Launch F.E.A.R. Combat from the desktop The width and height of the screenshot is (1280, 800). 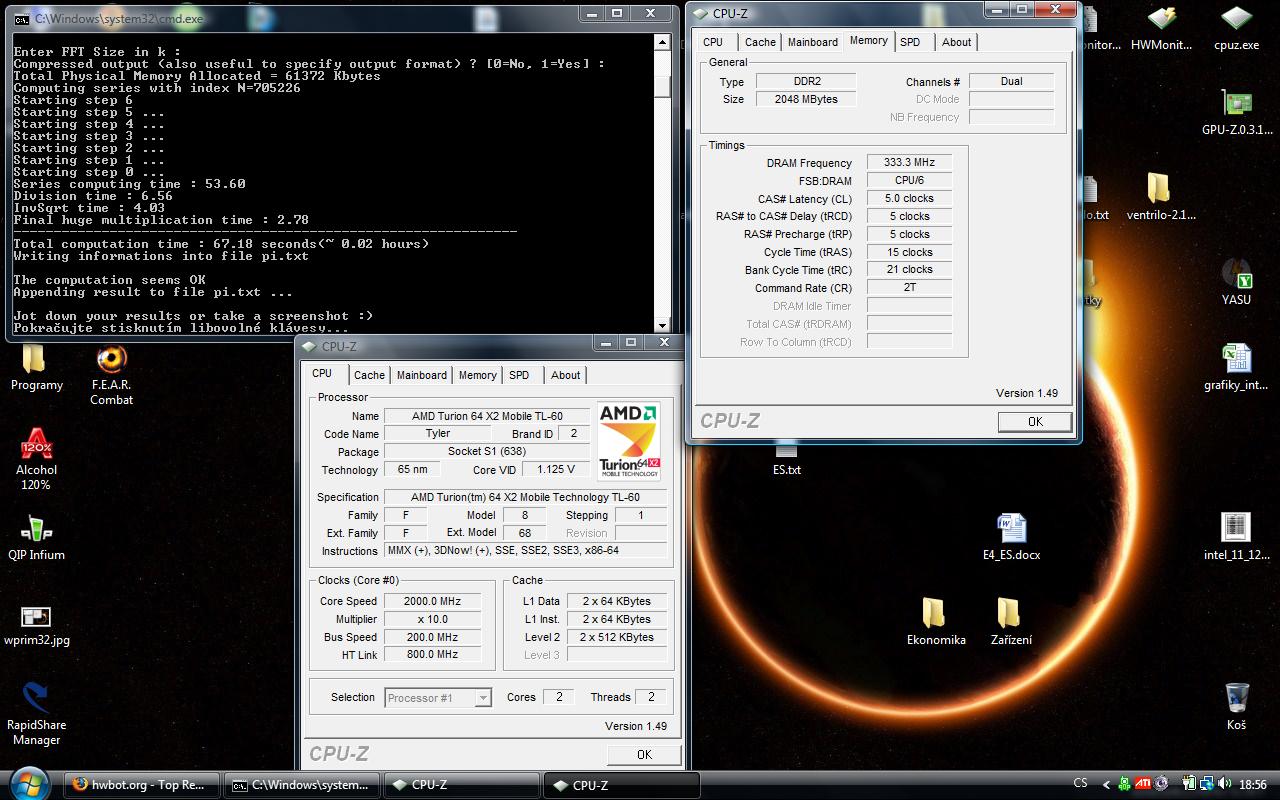pos(112,374)
